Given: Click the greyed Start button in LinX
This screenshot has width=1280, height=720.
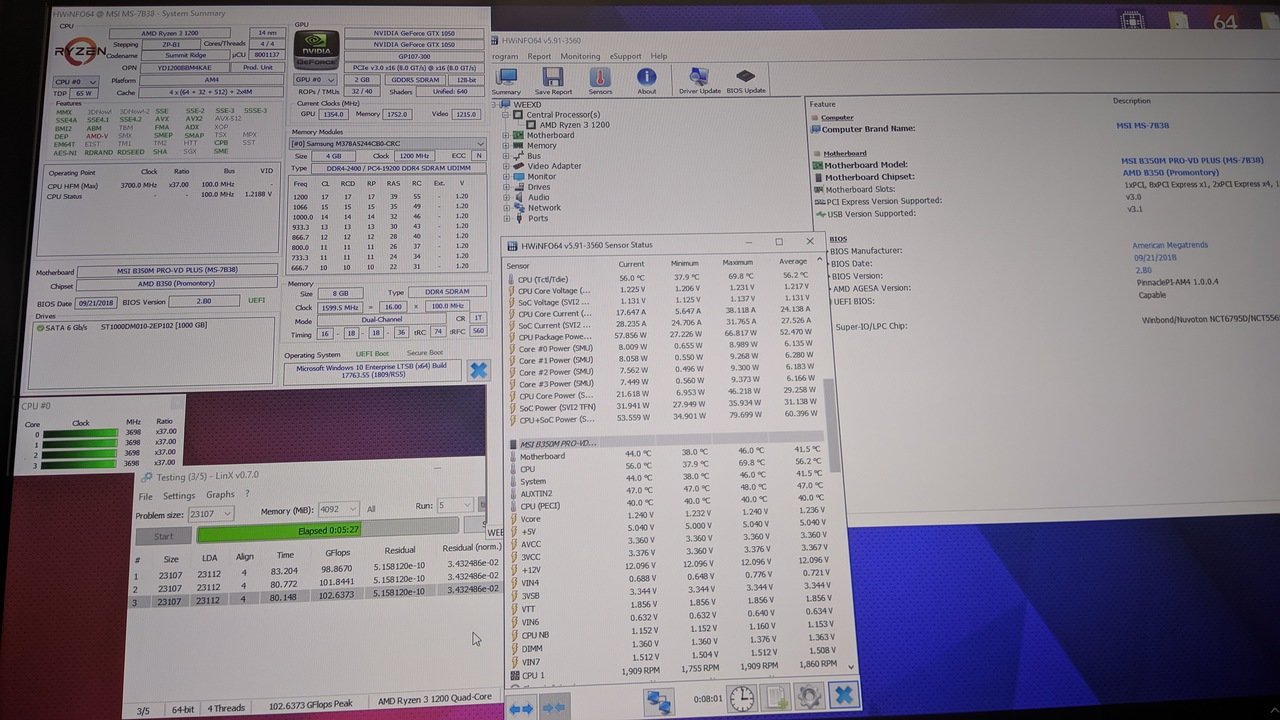Looking at the screenshot, I should pos(163,537).
